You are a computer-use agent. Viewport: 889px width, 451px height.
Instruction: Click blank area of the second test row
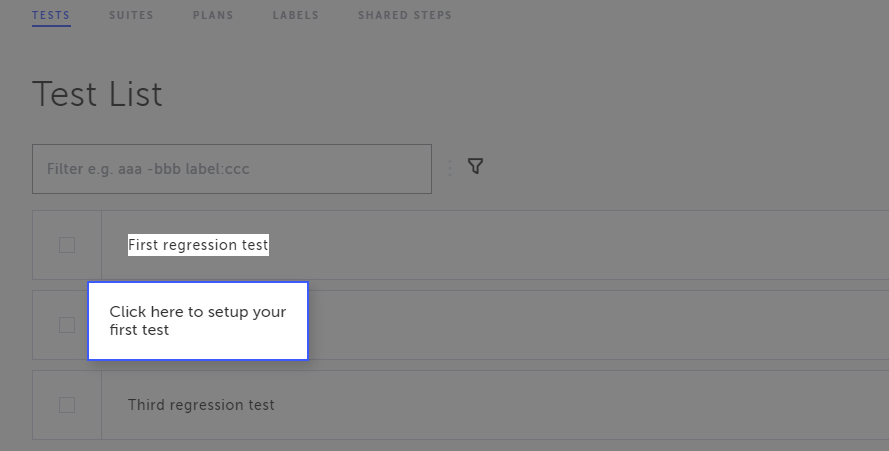point(567,325)
